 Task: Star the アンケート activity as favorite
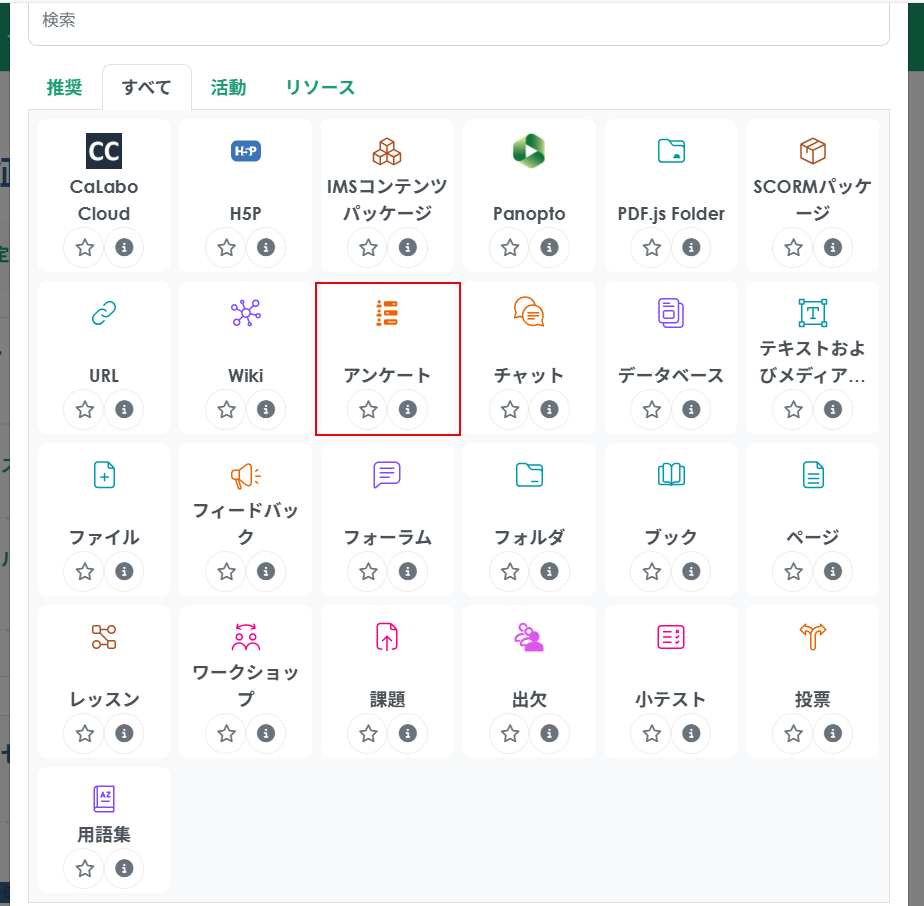pyautogui.click(x=368, y=409)
